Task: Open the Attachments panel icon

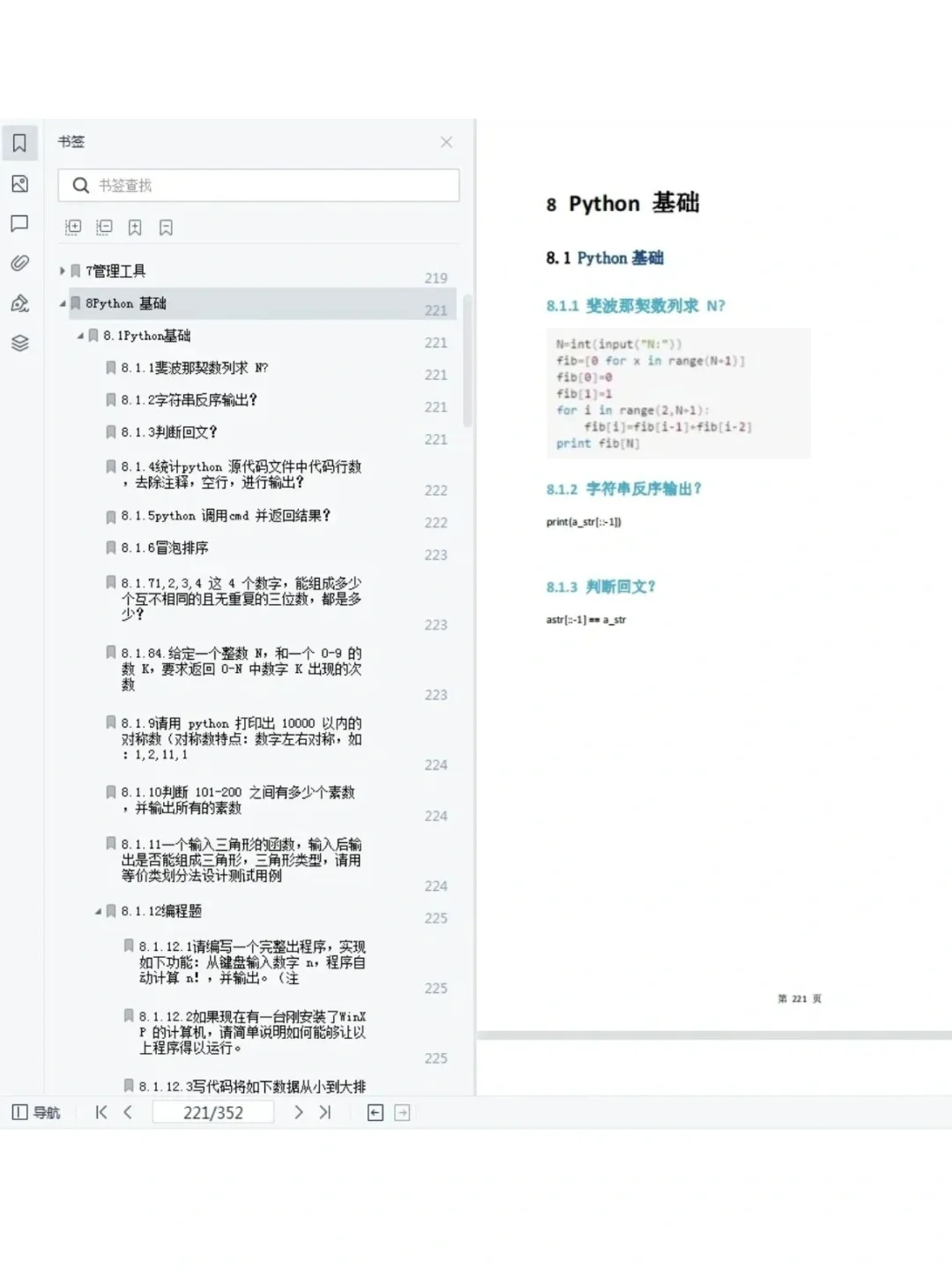Action: point(19,262)
